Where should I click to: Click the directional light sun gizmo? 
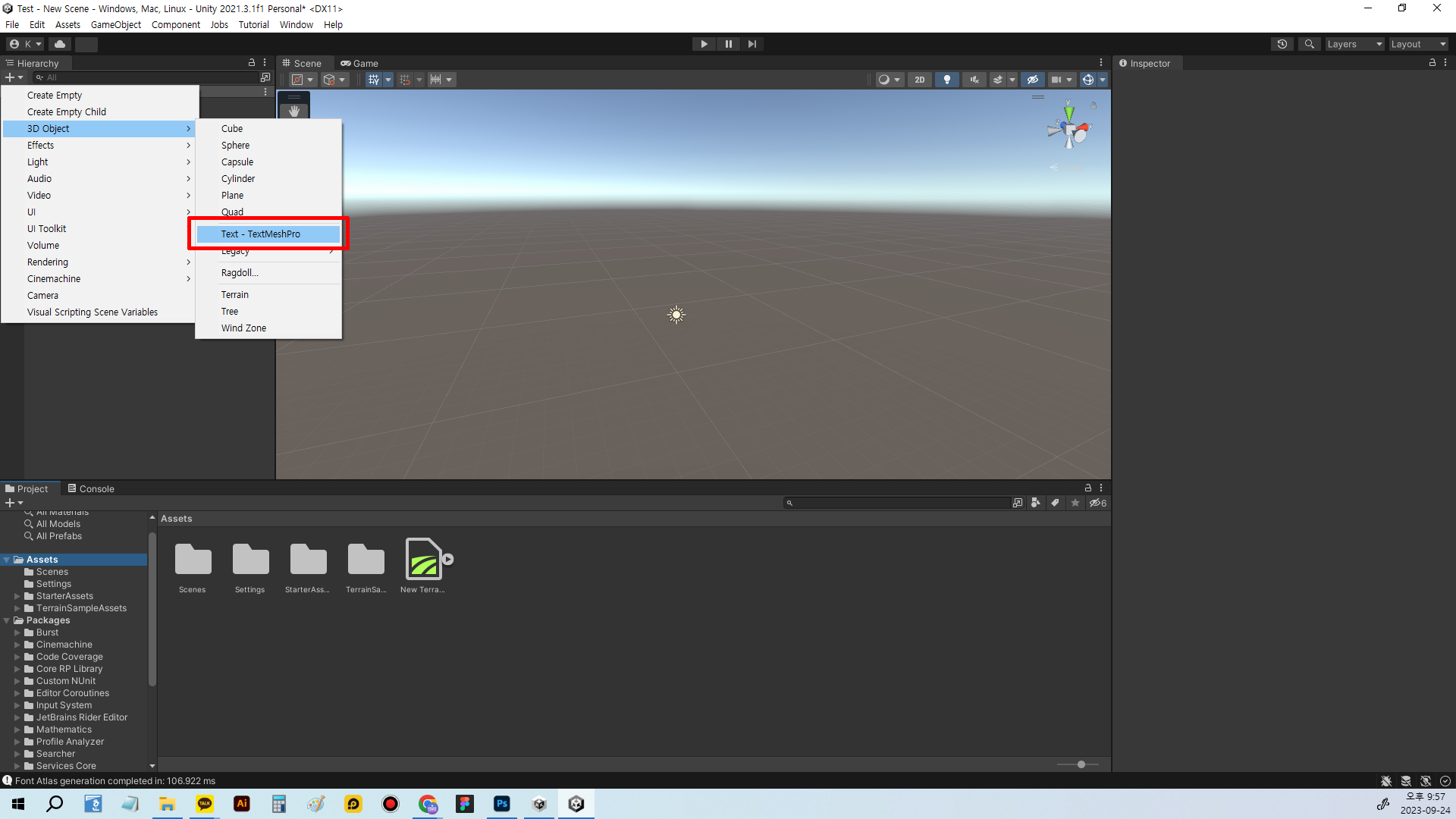tap(676, 315)
